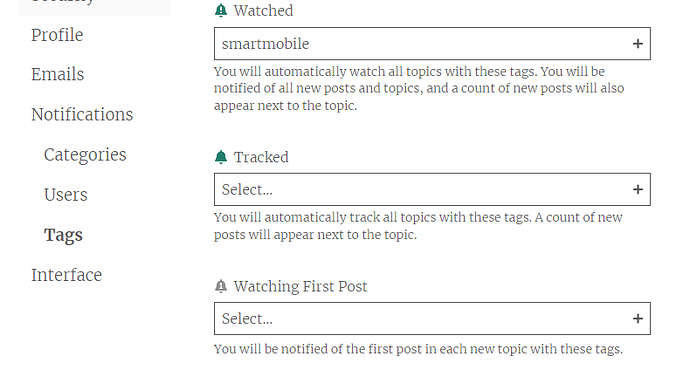Click the Watching First Post heading
The image size is (690, 370).
(300, 286)
